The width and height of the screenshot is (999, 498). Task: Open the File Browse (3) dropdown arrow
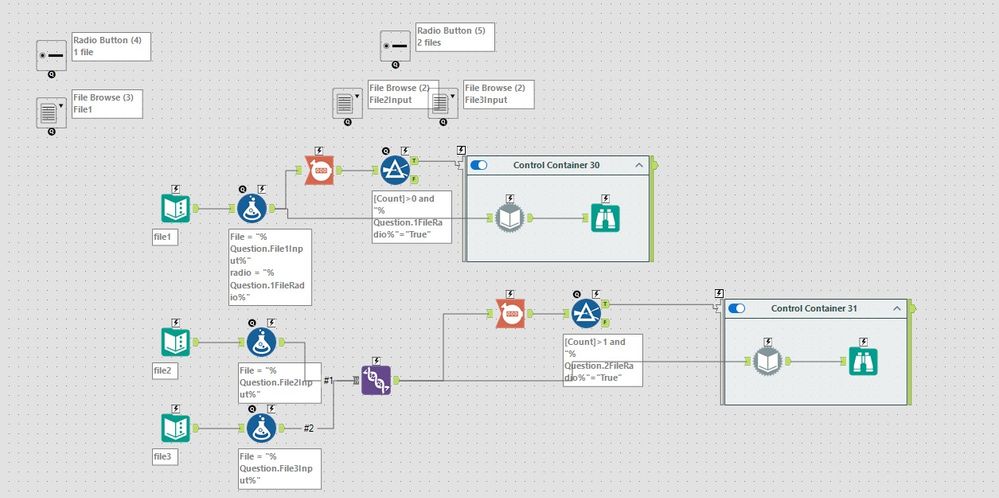(x=61, y=106)
